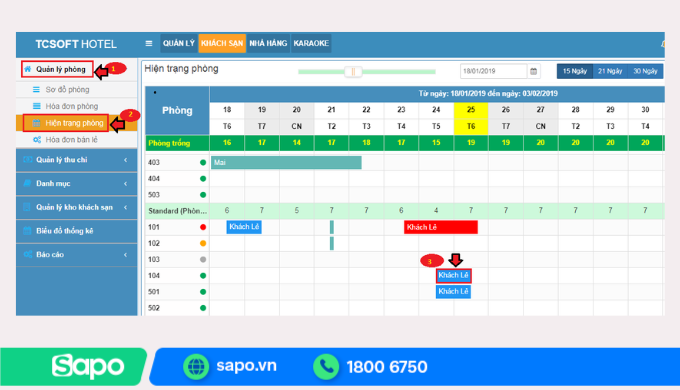Click the green status dot for room 503
This screenshot has height=390, width=680.
[x=203, y=195]
